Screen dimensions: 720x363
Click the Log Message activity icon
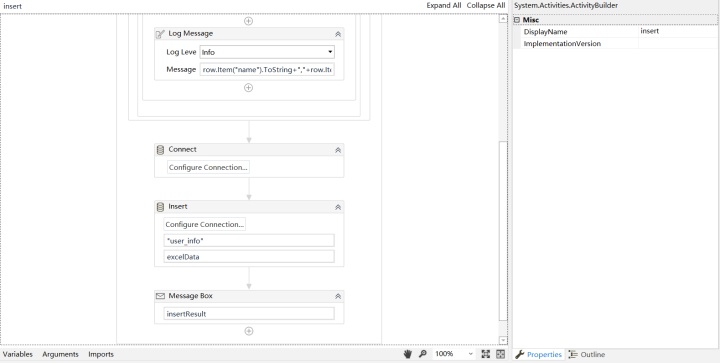160,34
